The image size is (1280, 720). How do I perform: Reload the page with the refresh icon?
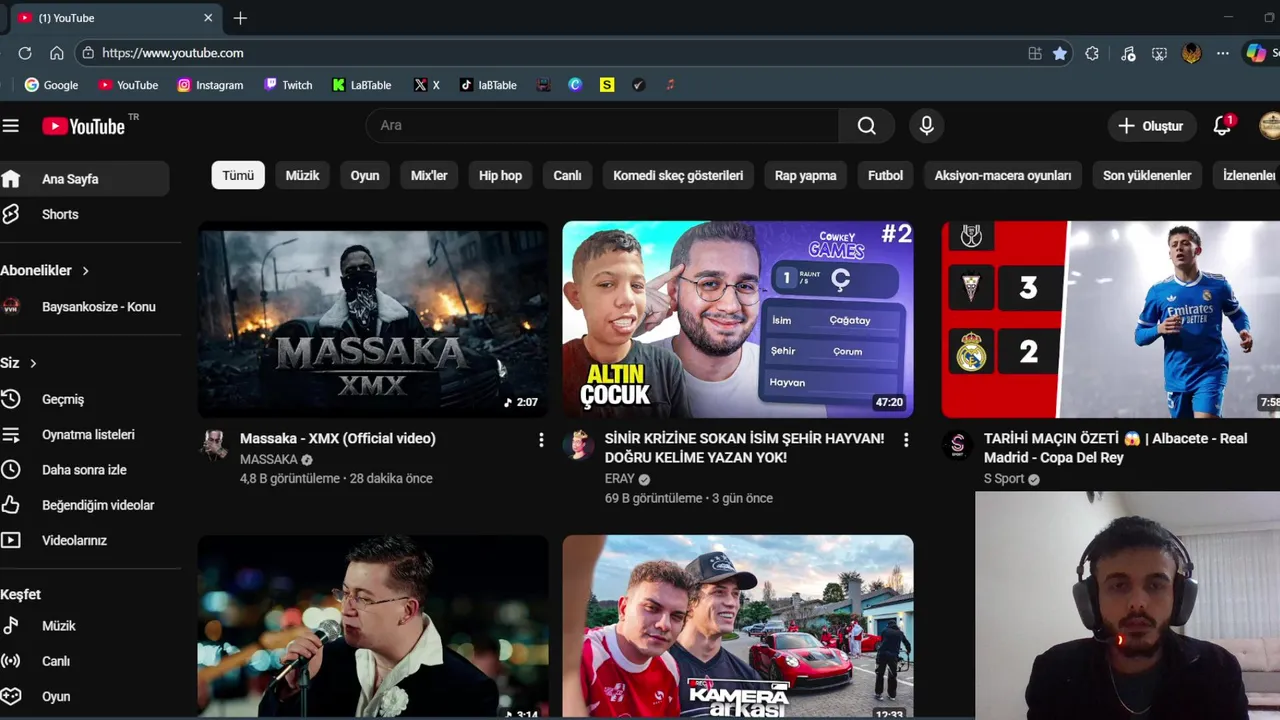tap(25, 53)
